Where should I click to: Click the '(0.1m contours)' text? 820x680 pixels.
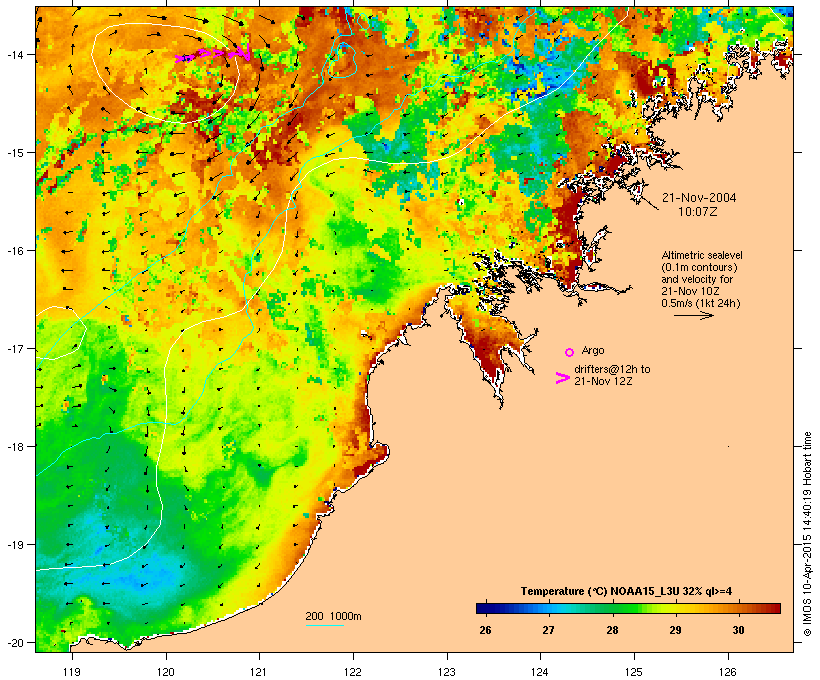(699, 267)
